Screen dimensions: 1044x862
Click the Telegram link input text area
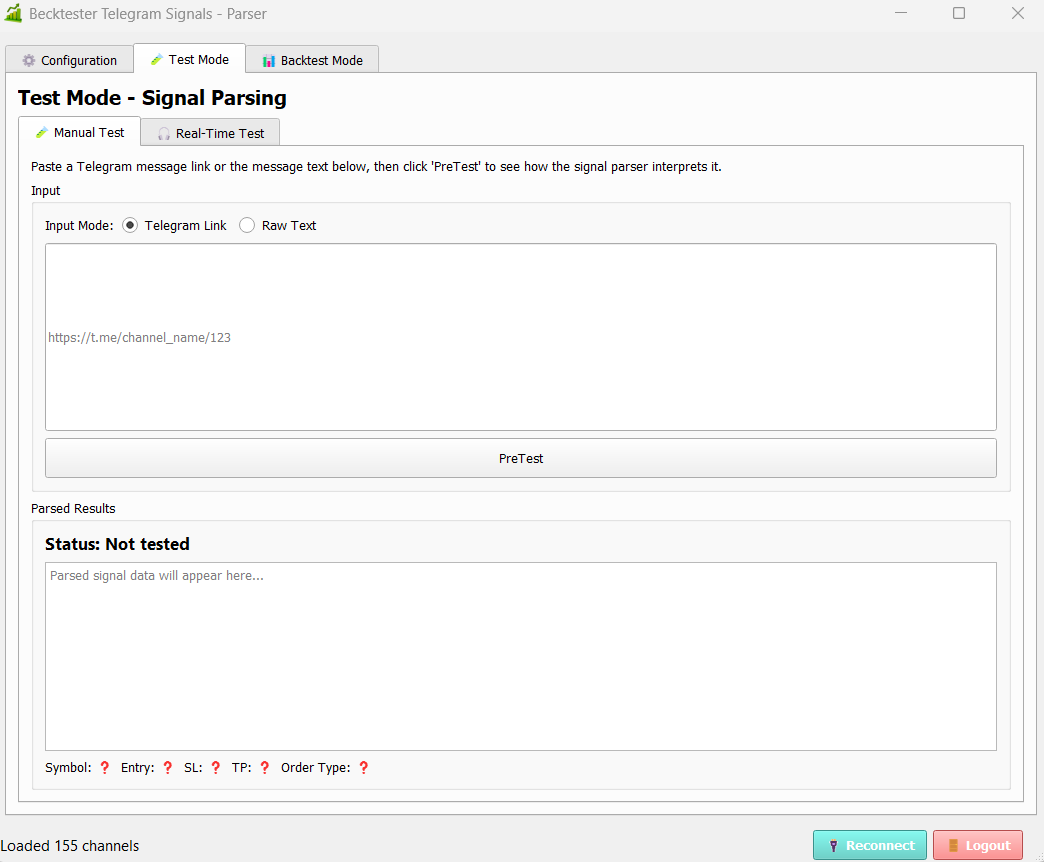[521, 337]
